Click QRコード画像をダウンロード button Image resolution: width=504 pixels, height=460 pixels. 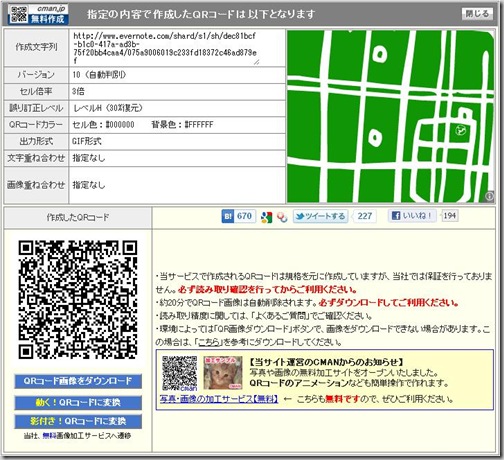(78, 381)
